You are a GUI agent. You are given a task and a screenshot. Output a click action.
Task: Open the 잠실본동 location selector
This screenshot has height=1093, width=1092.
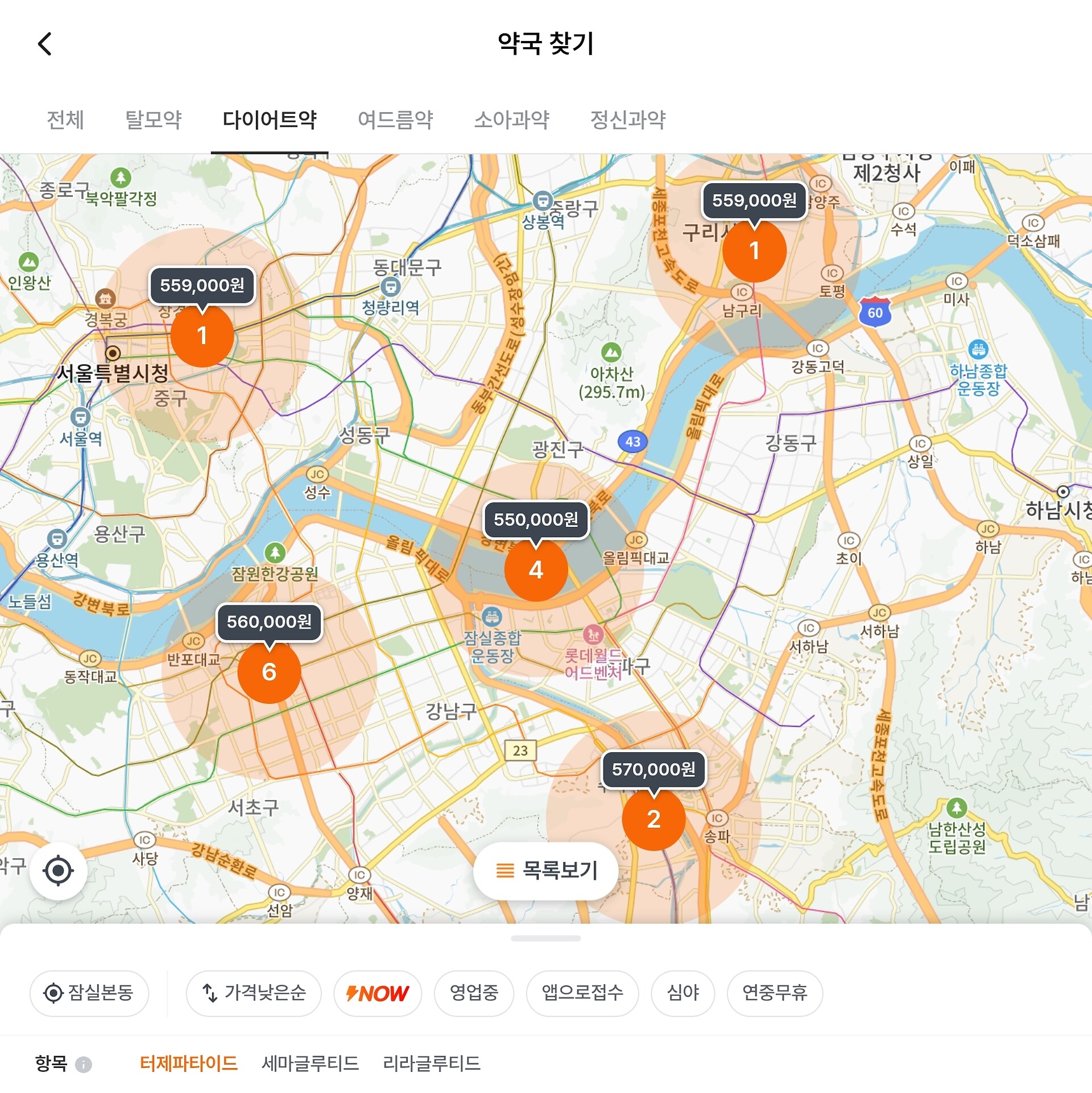(89, 993)
